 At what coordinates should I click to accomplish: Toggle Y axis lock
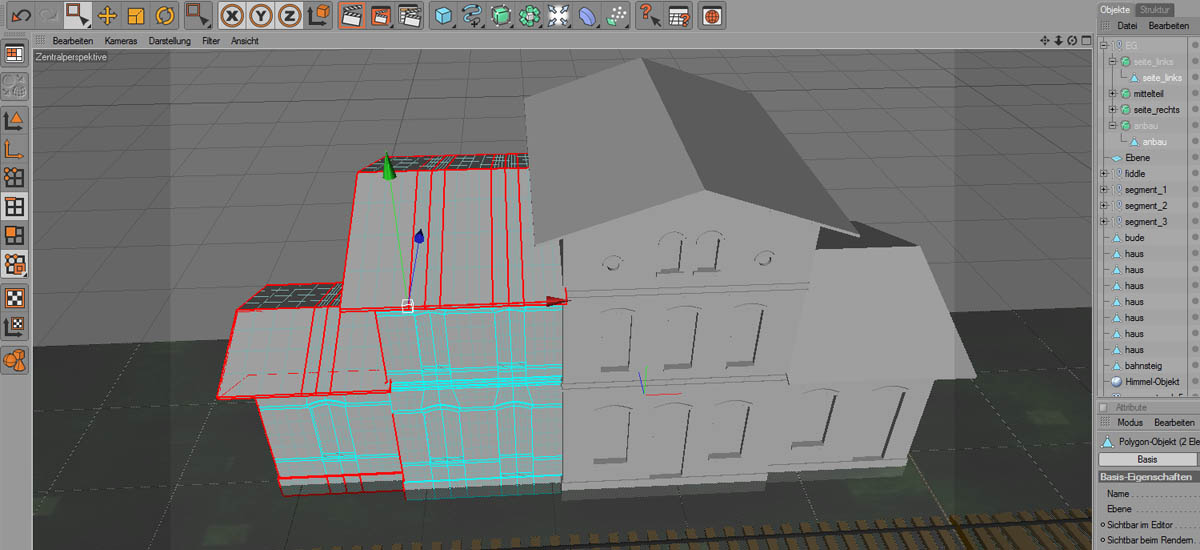coord(261,15)
